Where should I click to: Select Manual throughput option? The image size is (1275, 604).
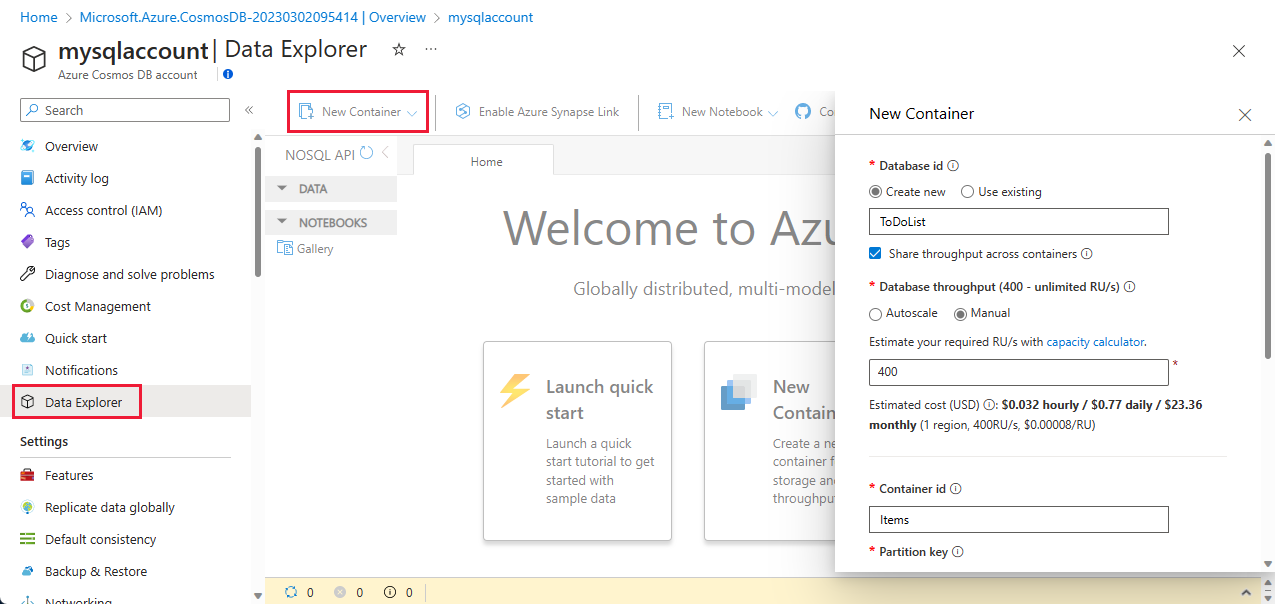[x=961, y=313]
